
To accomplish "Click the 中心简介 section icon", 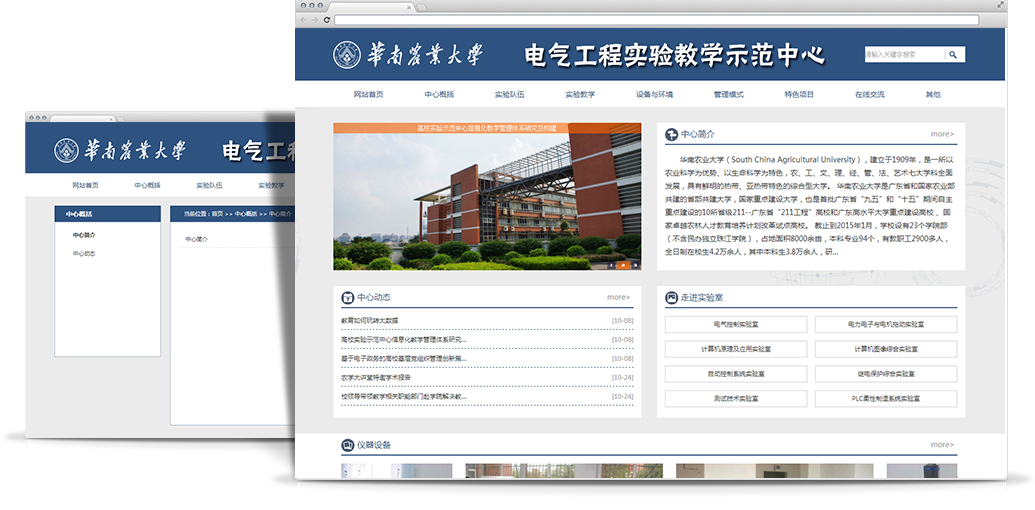I will point(670,133).
